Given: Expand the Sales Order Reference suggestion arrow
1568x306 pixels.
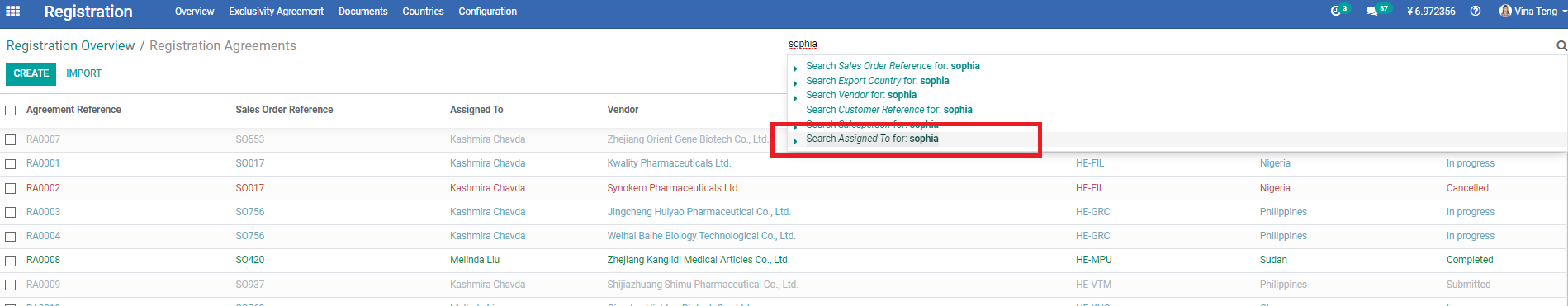Looking at the screenshot, I should pos(796,68).
